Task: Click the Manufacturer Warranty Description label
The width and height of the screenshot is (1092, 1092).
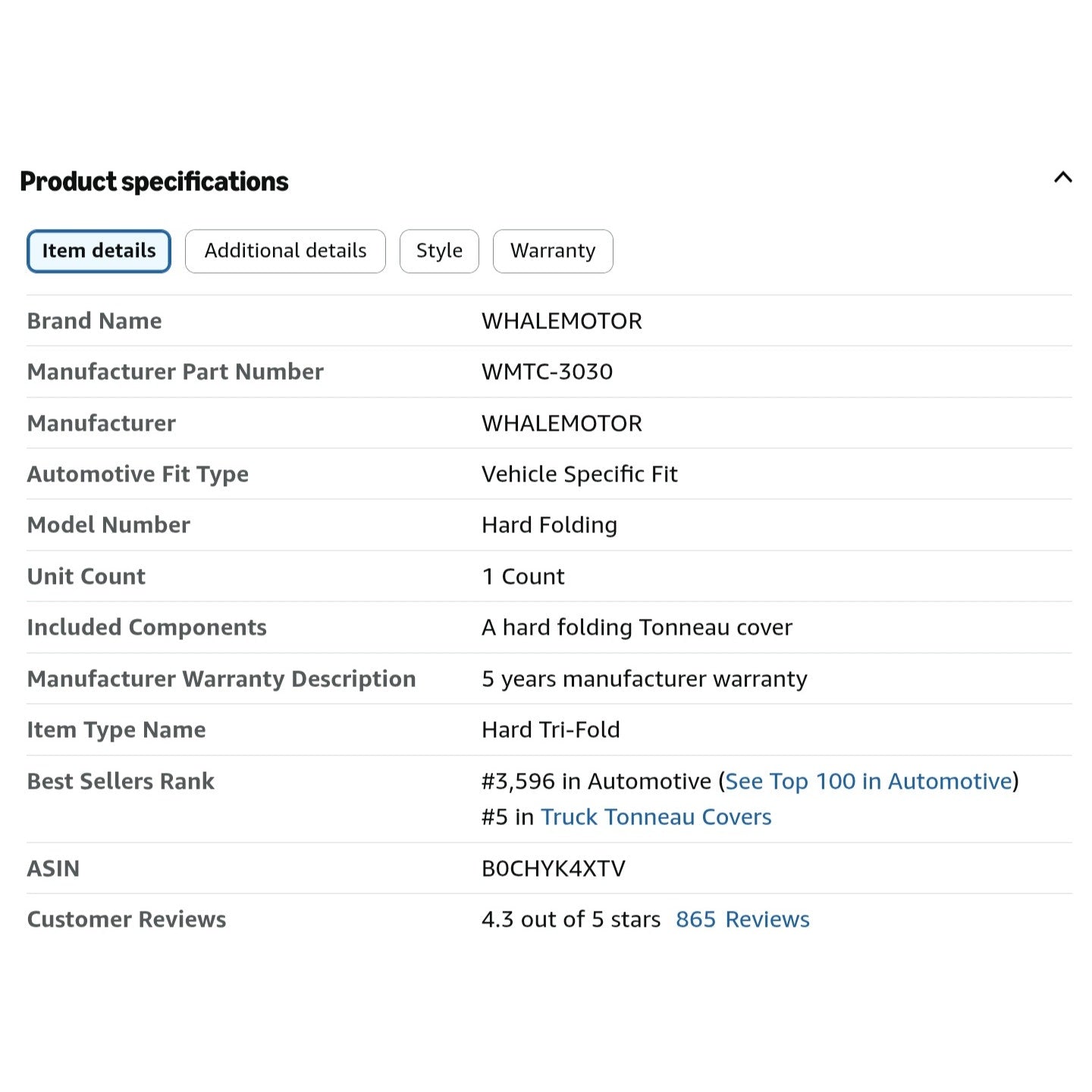Action: coord(221,679)
